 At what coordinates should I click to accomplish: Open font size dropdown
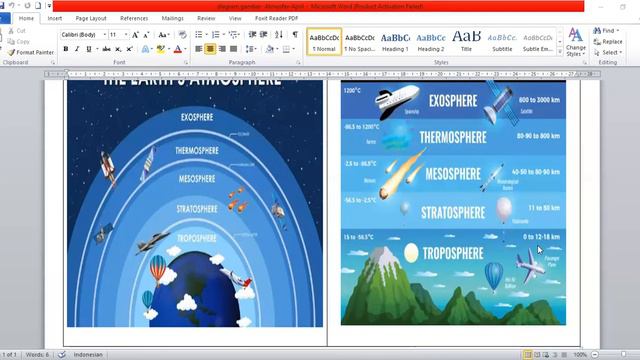click(x=126, y=35)
